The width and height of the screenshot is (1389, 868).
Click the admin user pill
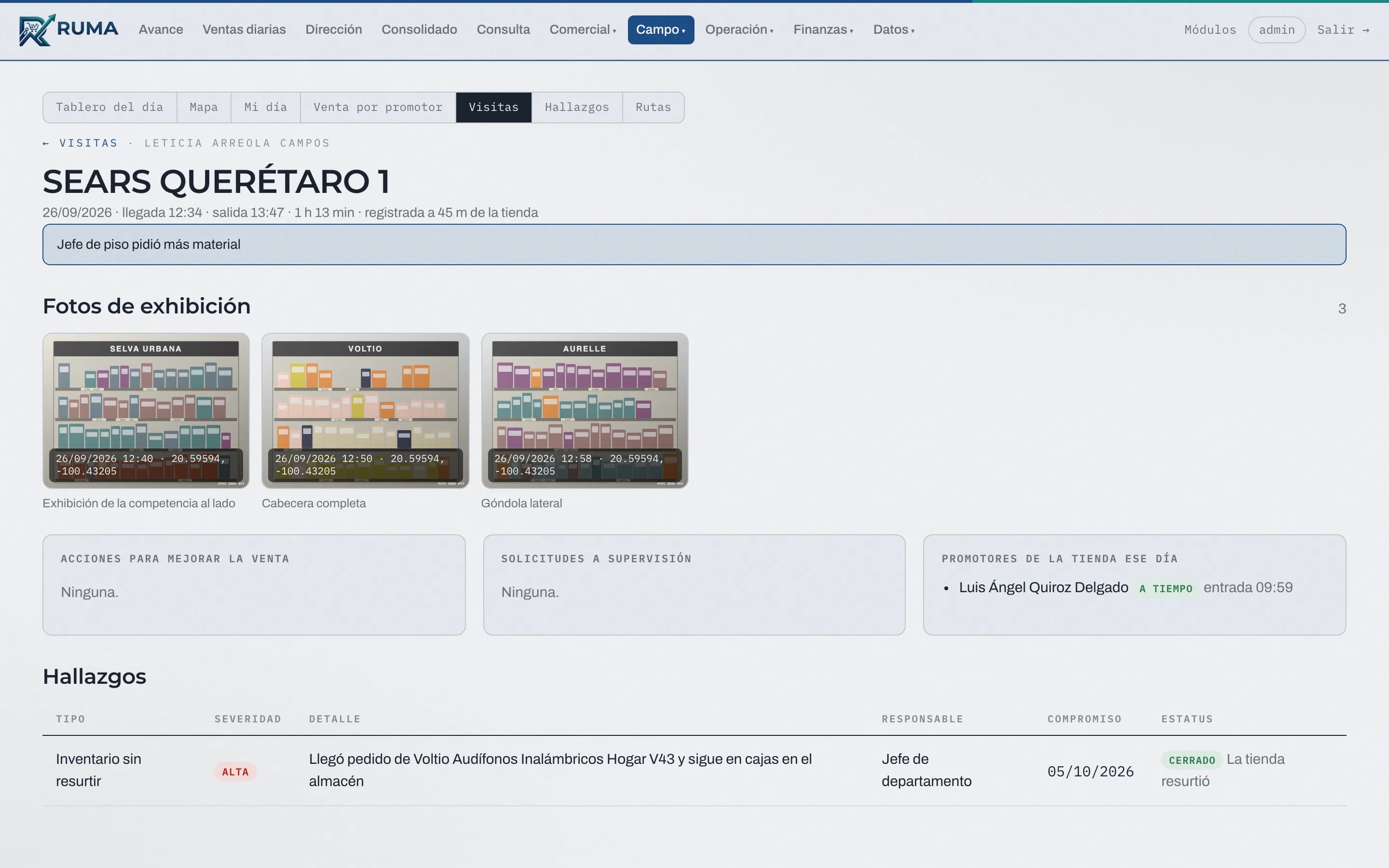point(1277,30)
